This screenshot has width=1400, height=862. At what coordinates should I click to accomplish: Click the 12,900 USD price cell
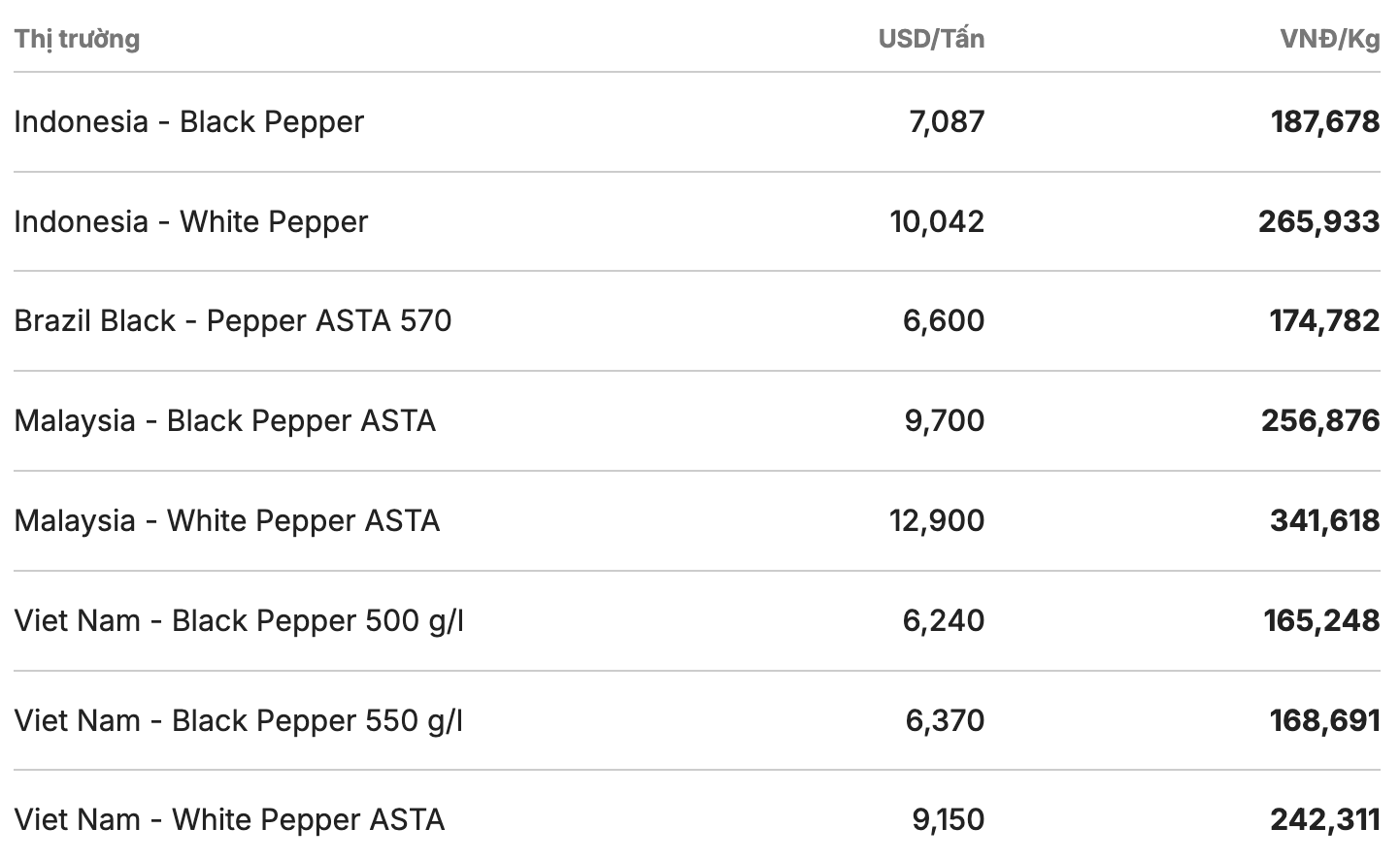point(937,521)
